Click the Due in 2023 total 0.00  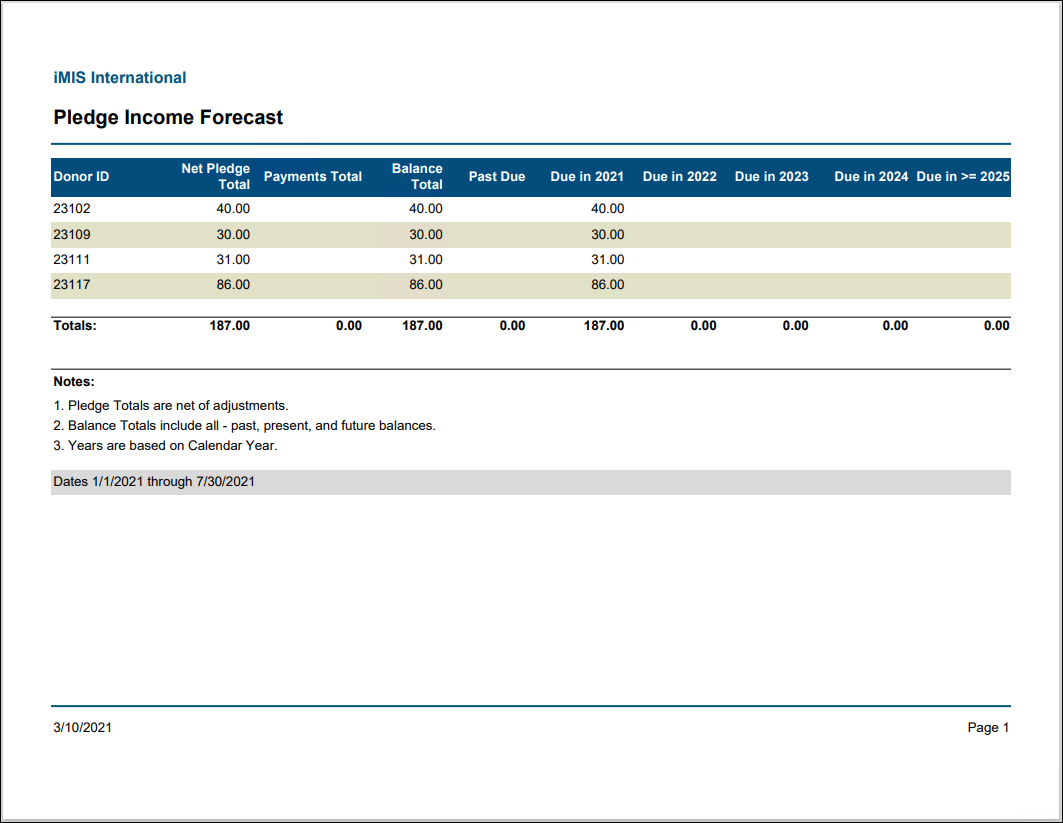[x=795, y=325]
